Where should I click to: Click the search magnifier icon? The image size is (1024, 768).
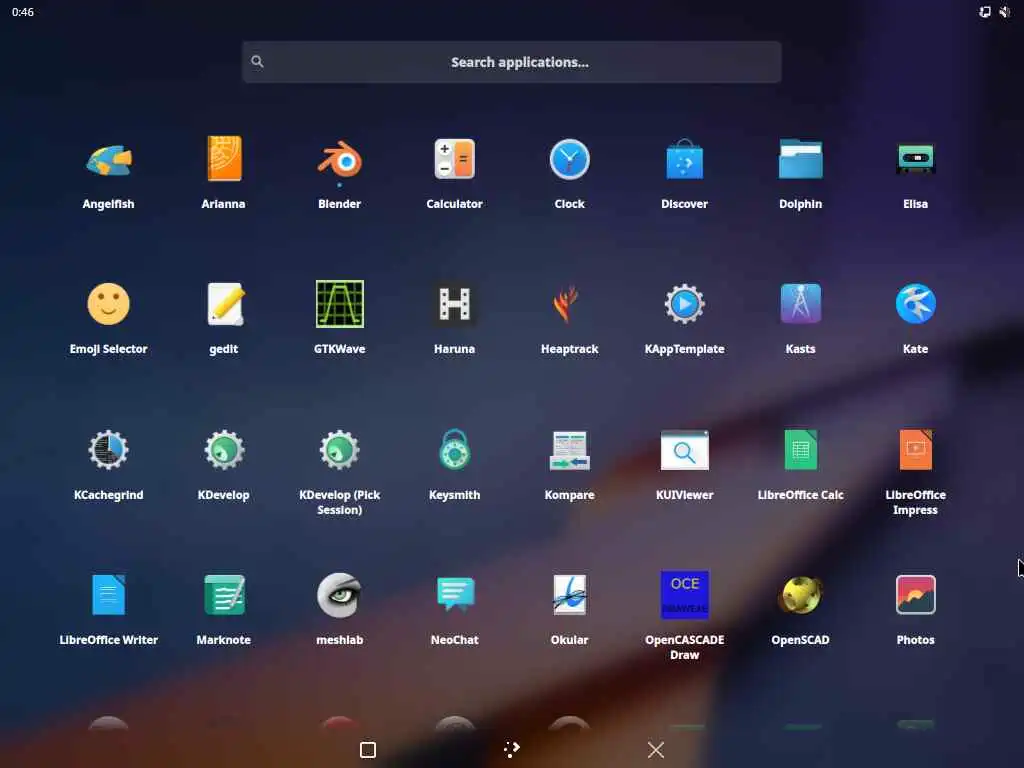[257, 61]
